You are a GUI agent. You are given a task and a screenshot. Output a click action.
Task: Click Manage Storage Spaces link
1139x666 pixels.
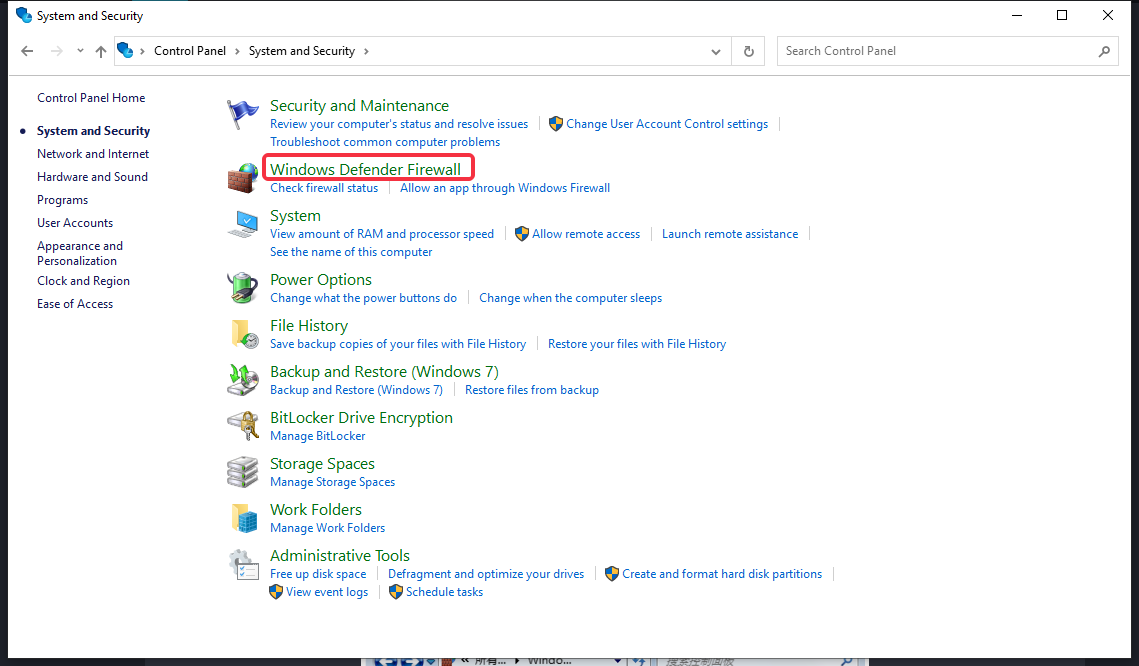tap(333, 482)
